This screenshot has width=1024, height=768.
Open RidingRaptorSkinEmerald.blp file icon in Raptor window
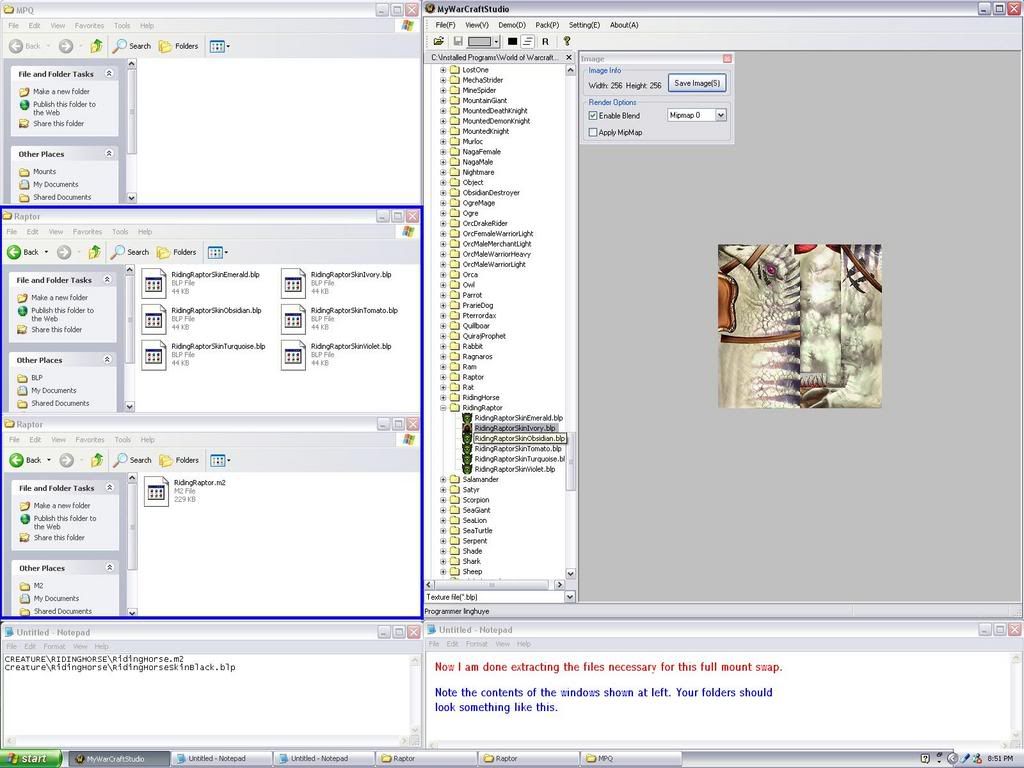(x=153, y=283)
